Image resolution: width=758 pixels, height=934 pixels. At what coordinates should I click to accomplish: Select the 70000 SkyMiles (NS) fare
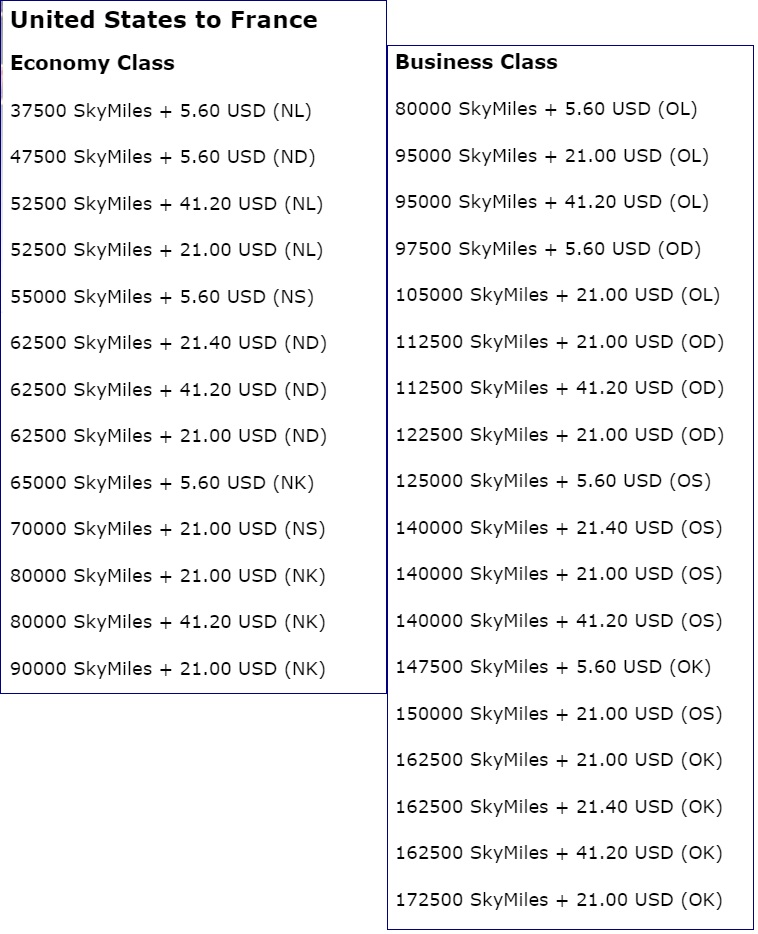[x=167, y=529]
